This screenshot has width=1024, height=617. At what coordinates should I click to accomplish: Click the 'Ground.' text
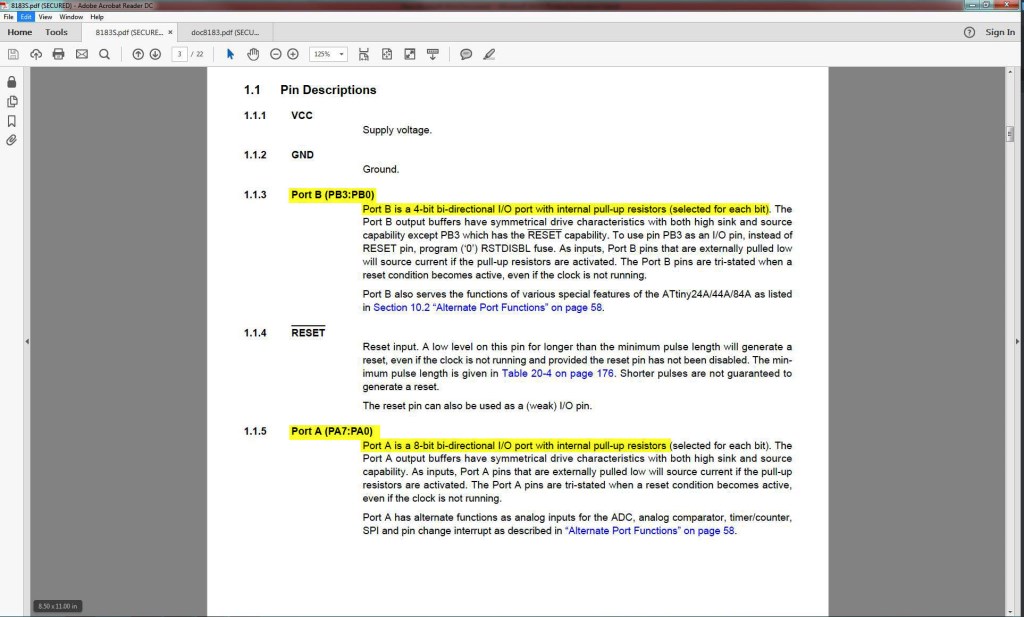tap(381, 169)
